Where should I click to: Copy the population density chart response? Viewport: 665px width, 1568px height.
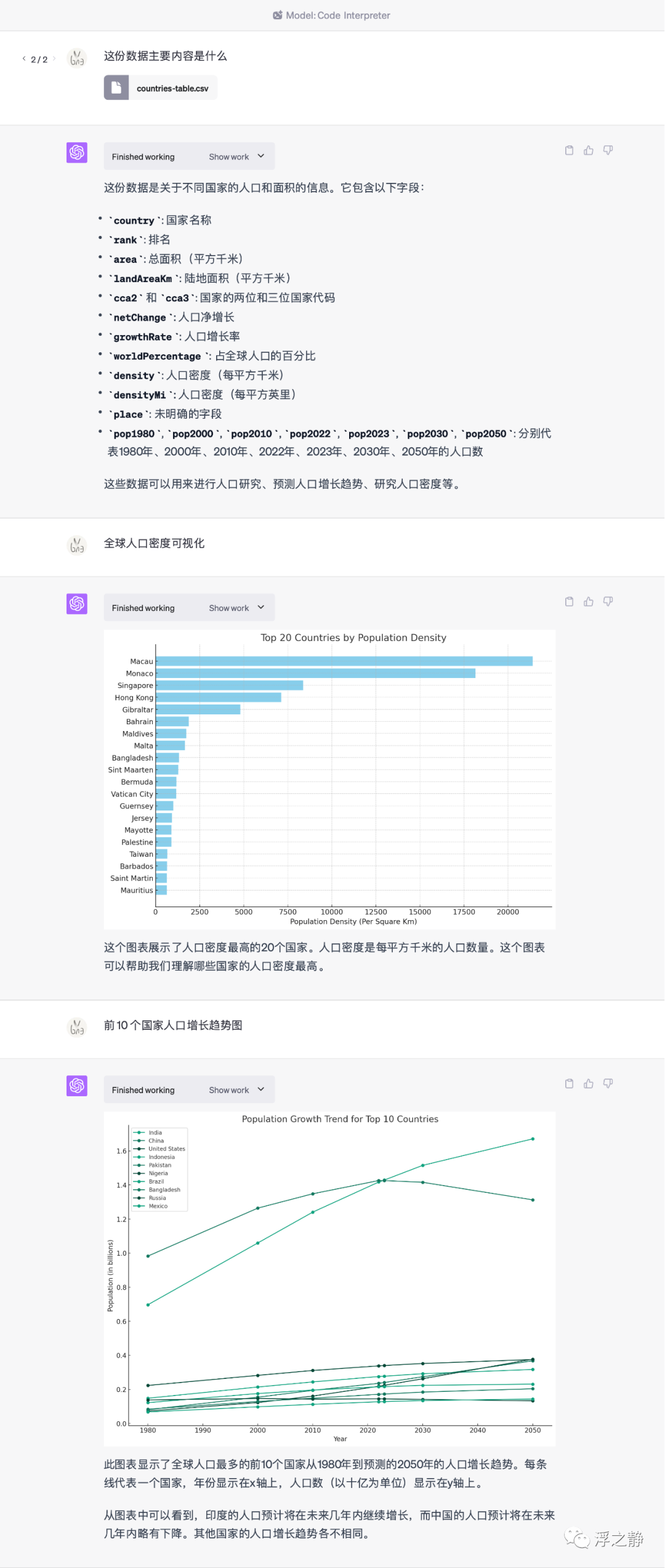[569, 602]
